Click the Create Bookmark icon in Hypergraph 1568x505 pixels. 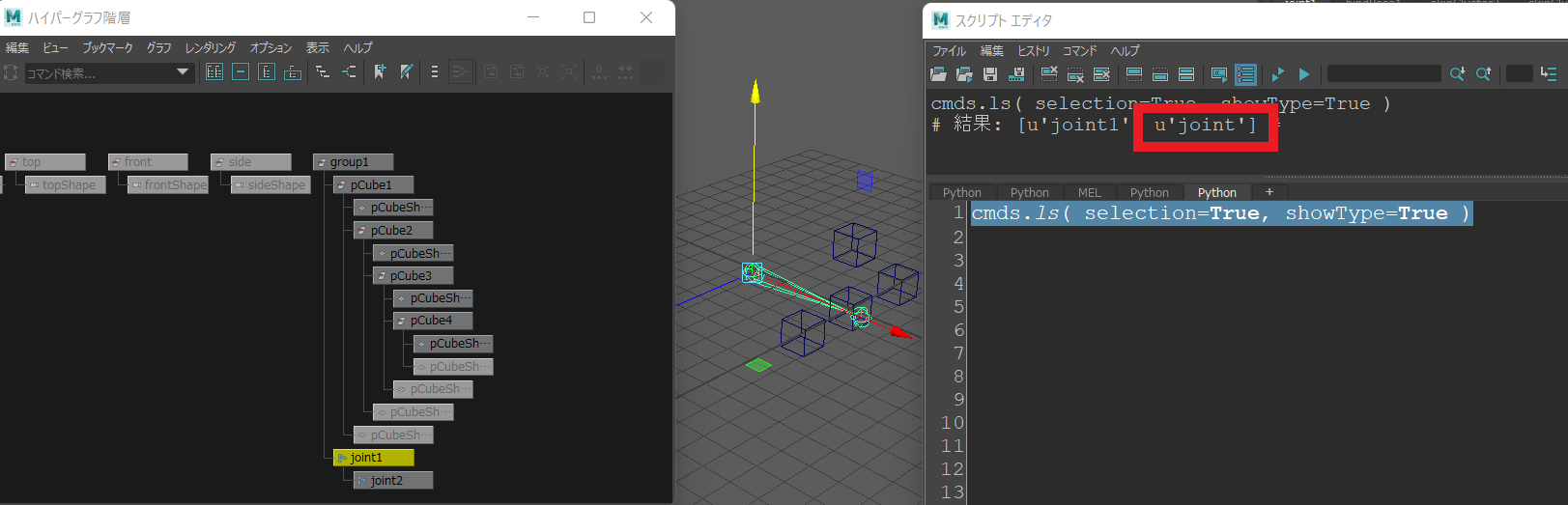point(380,72)
